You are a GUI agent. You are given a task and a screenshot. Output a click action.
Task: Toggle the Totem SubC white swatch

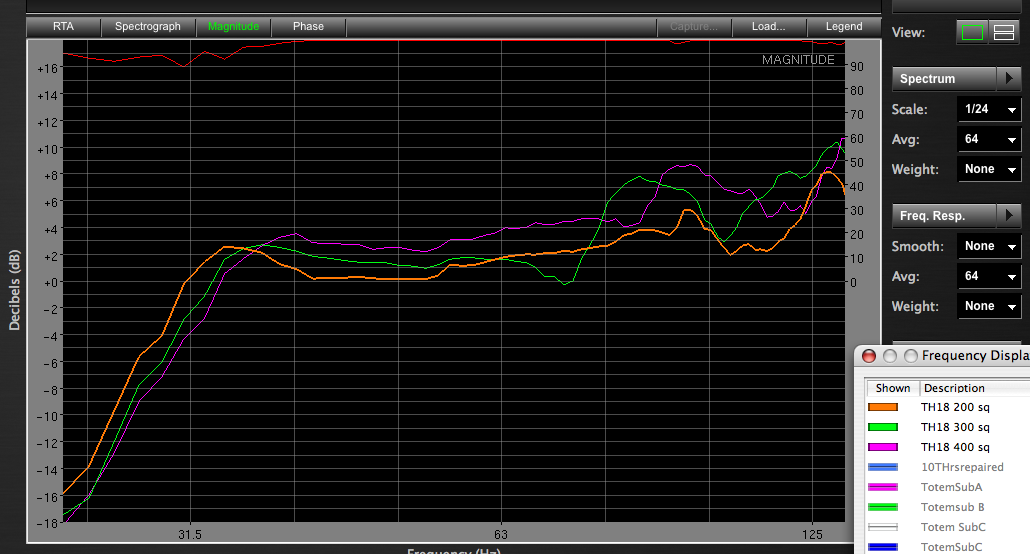pyautogui.click(x=883, y=527)
